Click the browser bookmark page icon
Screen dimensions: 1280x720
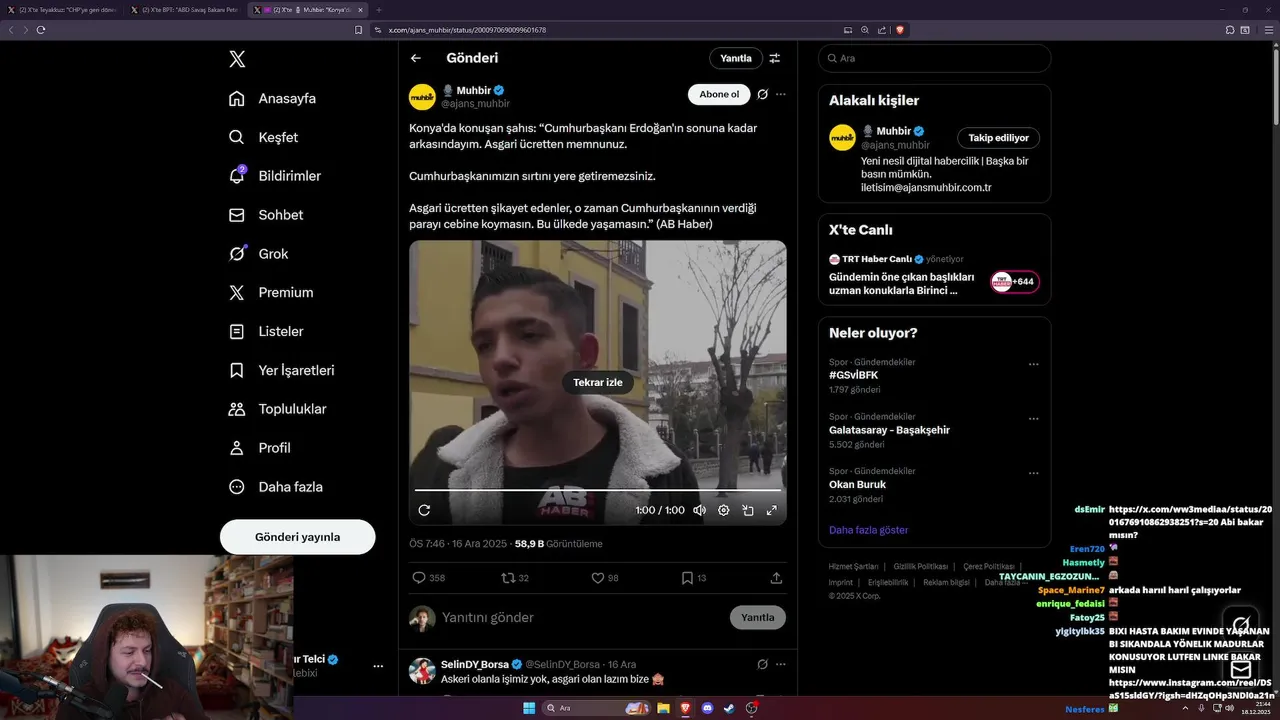point(359,30)
